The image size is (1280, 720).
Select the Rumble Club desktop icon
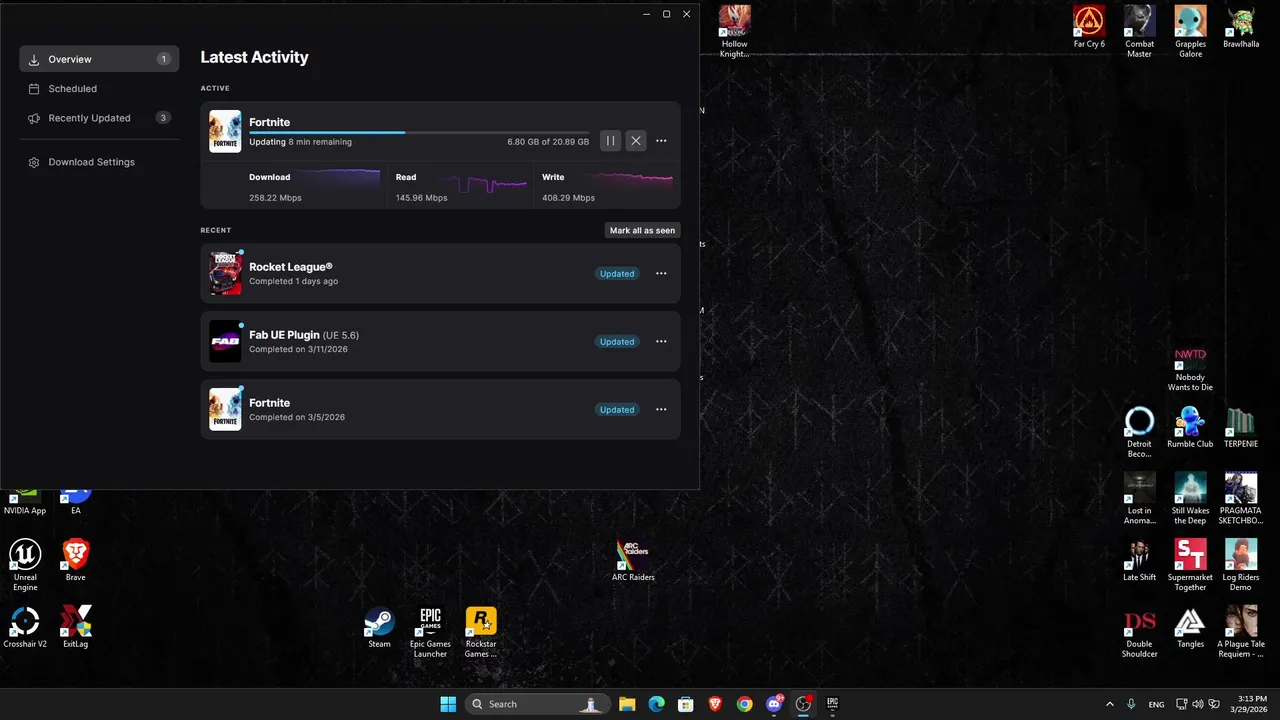click(x=1190, y=427)
